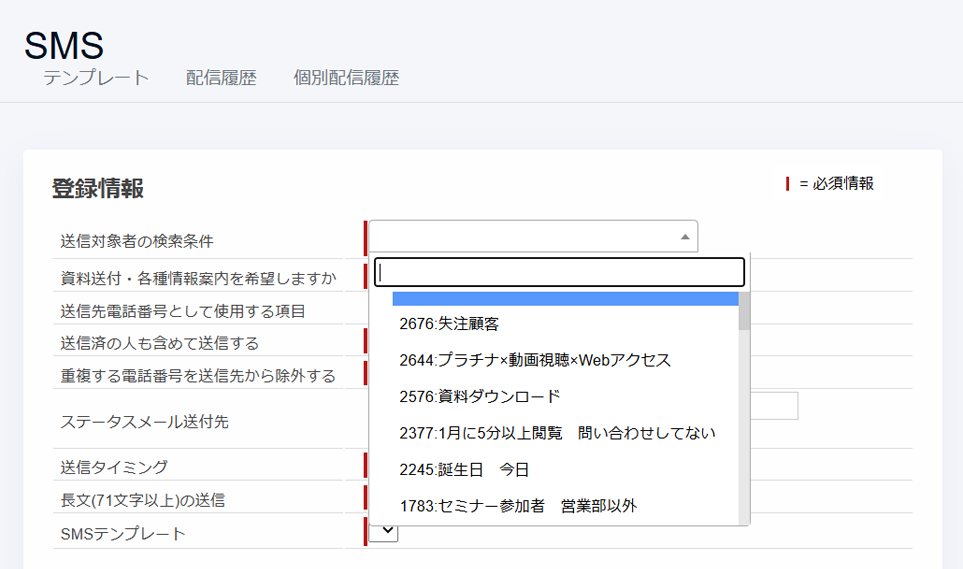Click the 重複する電話番号を送信先から除外する label
The image size is (963, 569).
coord(198,375)
